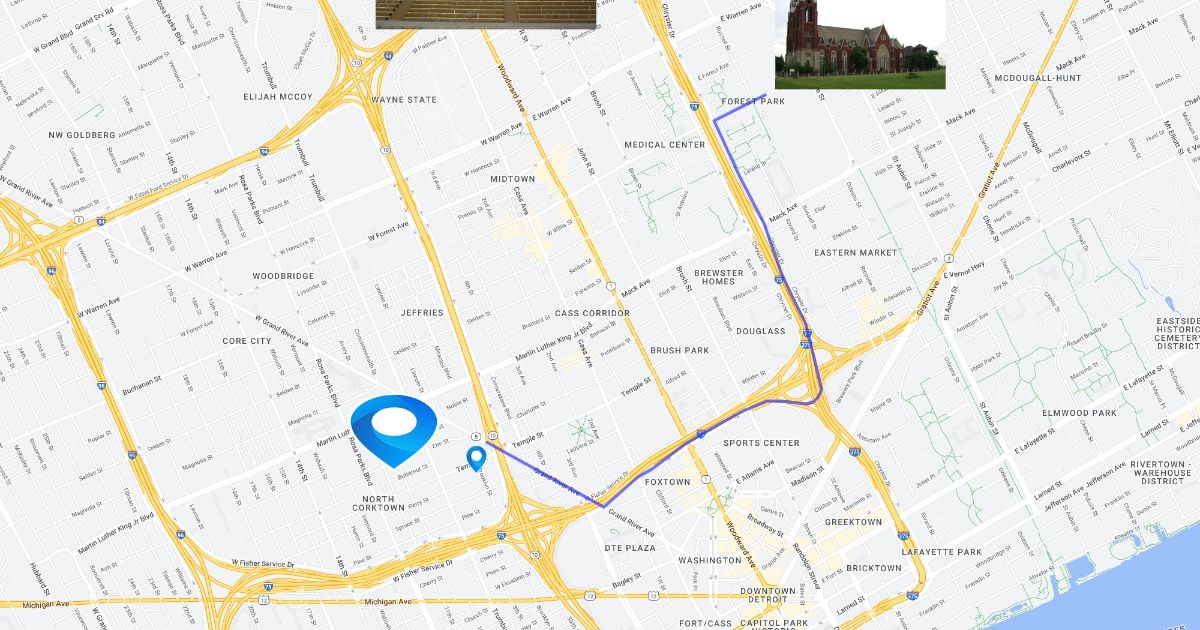Click the Route 1 shield in Foxtown

tap(706, 480)
